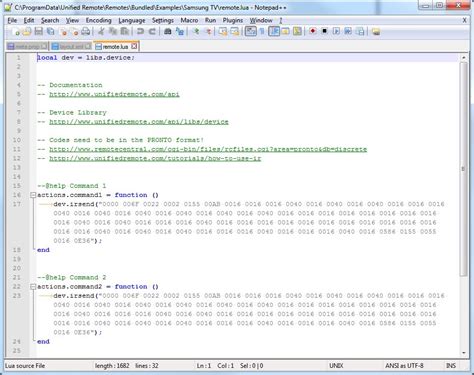The height and width of the screenshot is (375, 474).
Task: Zoom in using the toolbar zoom-in icon
Action: [x=196, y=32]
